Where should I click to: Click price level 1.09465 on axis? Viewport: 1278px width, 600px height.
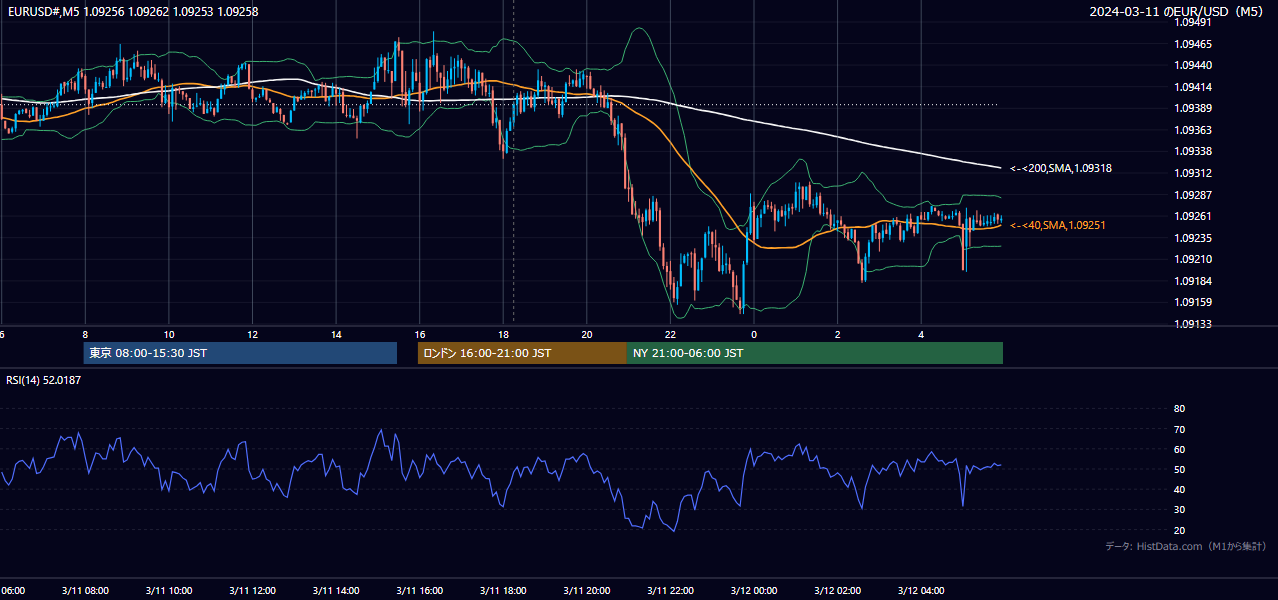coord(1193,44)
